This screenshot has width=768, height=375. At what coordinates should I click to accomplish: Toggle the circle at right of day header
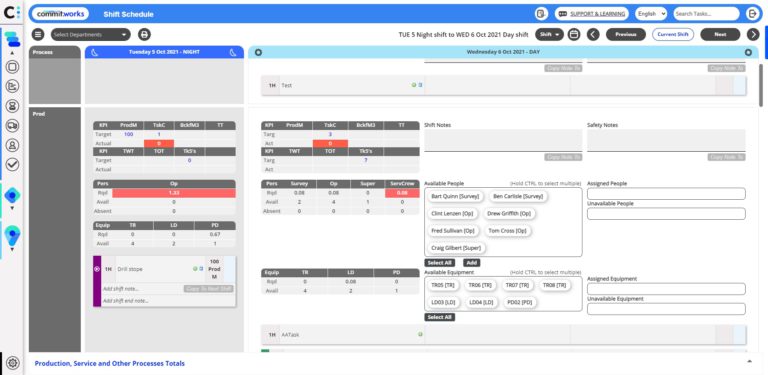(748, 52)
